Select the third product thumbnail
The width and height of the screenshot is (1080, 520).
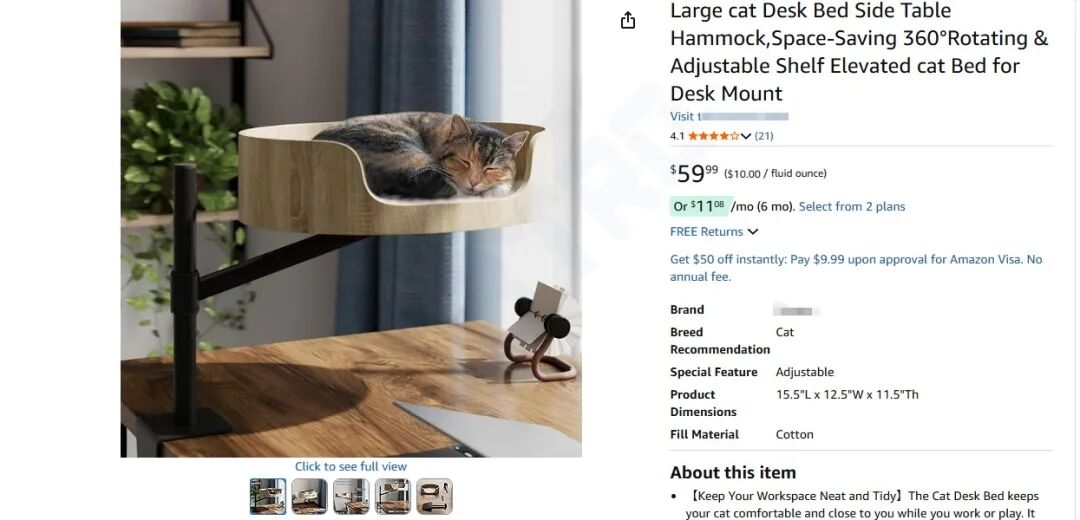click(x=351, y=496)
